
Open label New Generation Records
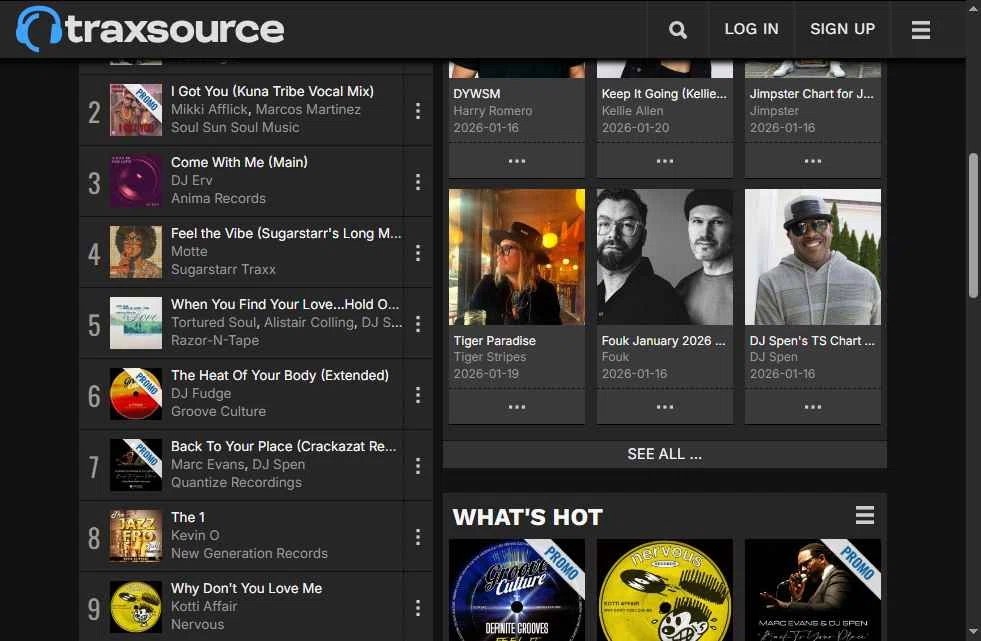coord(249,553)
